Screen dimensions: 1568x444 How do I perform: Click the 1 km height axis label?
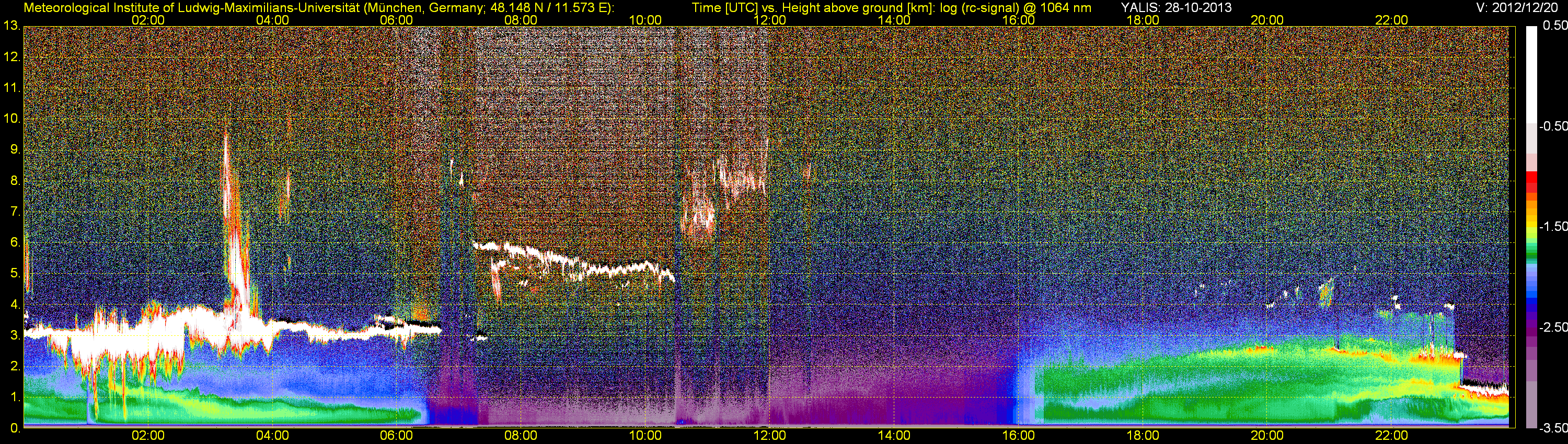[15, 397]
